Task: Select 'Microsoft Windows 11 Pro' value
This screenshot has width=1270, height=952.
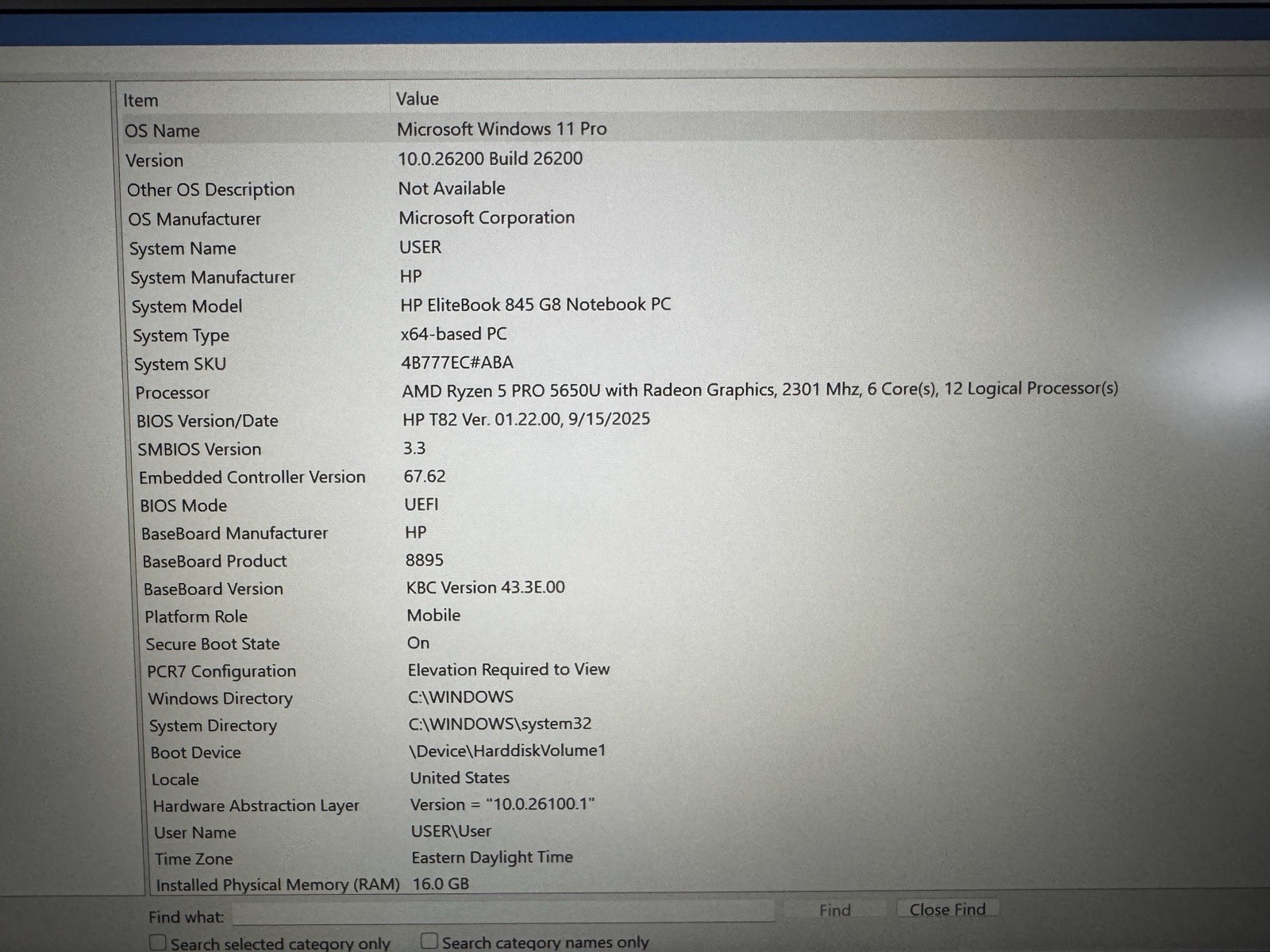Action: tap(502, 129)
